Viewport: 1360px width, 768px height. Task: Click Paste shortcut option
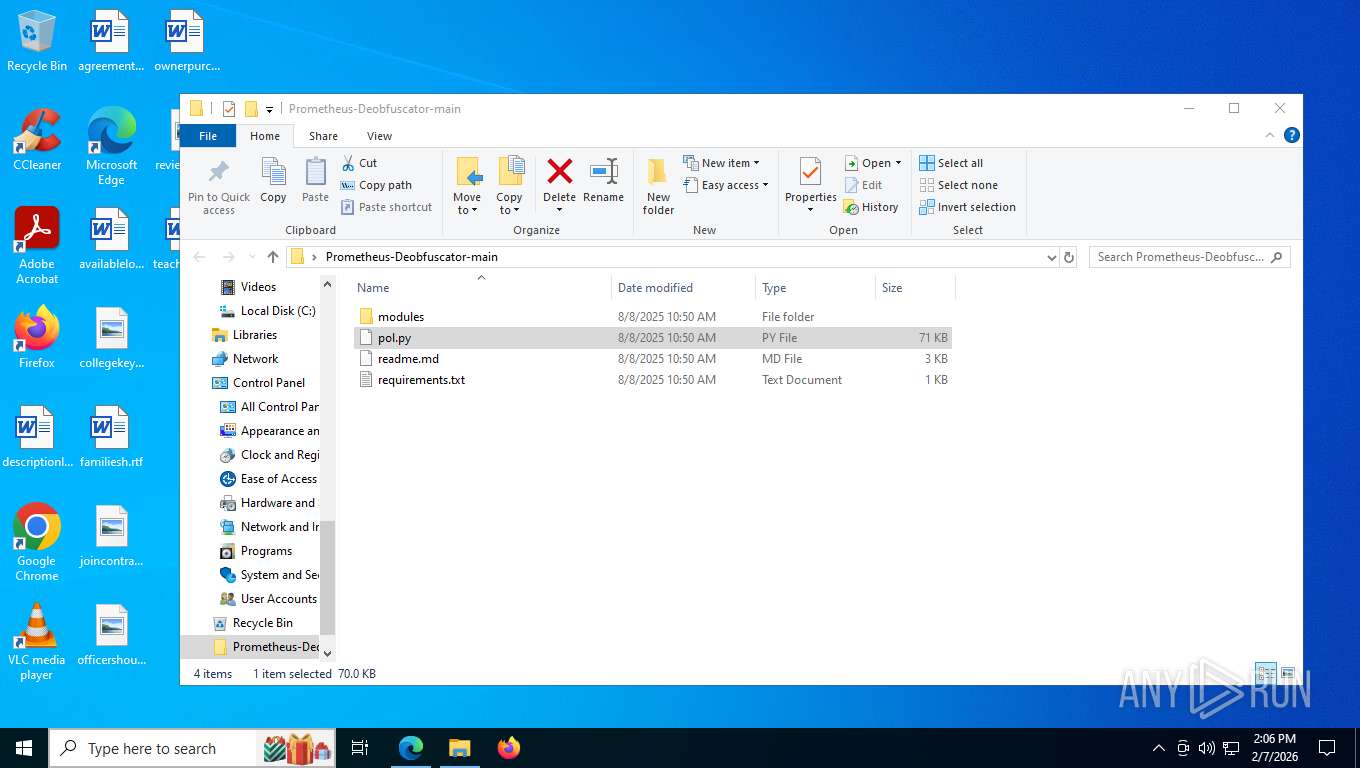386,207
